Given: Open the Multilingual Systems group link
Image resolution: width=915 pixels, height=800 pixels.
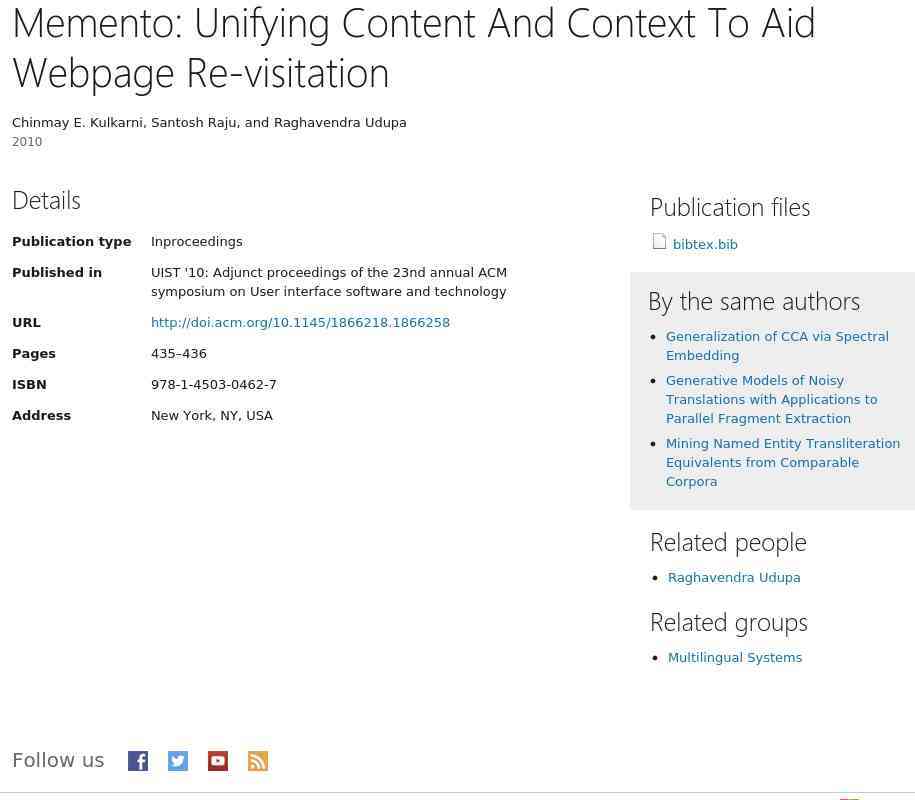Looking at the screenshot, I should 735,658.
